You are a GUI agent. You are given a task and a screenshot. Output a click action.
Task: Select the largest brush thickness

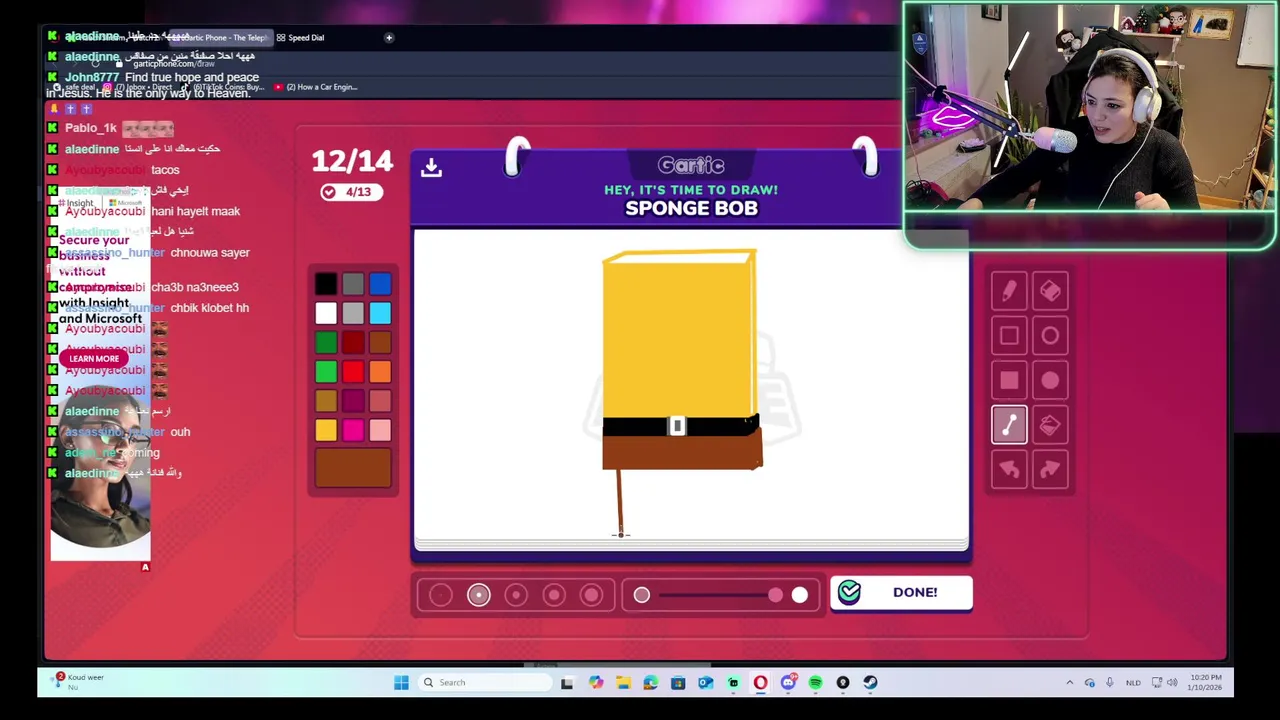(591, 595)
